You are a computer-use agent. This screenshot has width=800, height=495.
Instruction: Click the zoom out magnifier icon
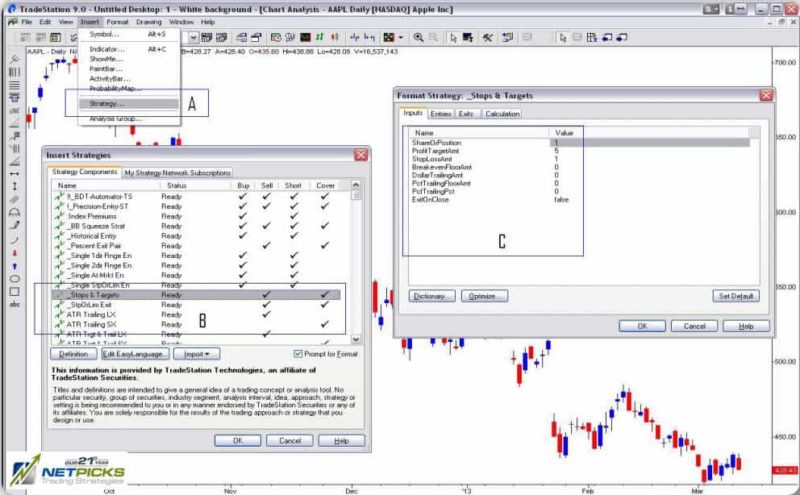(x=433, y=37)
